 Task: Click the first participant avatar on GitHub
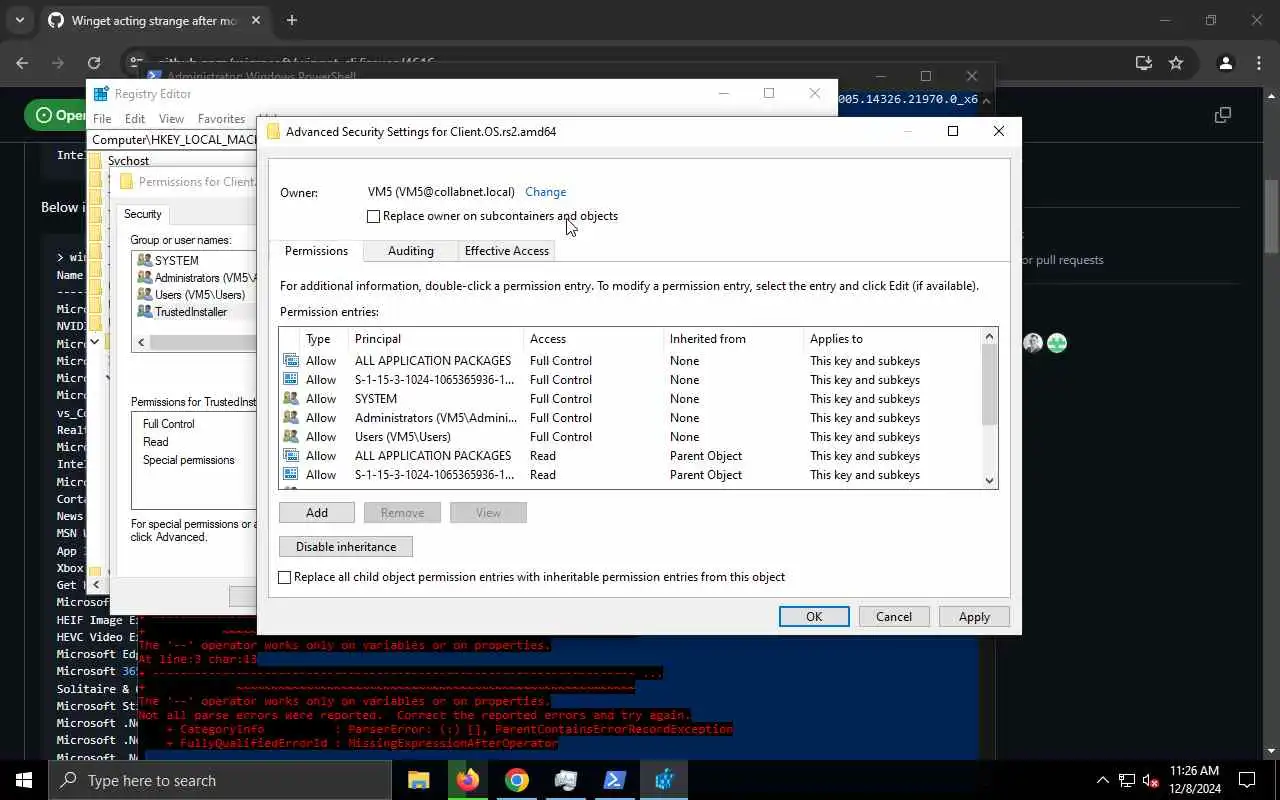pyautogui.click(x=1033, y=343)
